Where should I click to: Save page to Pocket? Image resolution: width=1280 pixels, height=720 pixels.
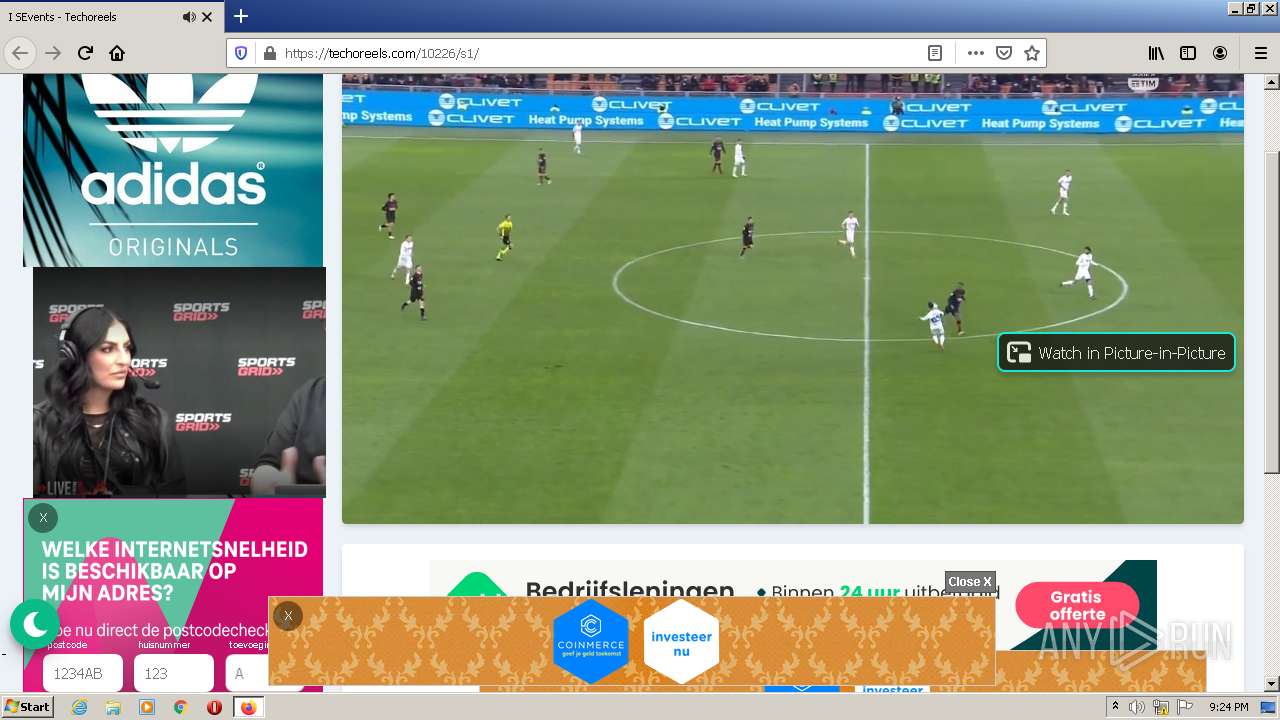point(1004,53)
